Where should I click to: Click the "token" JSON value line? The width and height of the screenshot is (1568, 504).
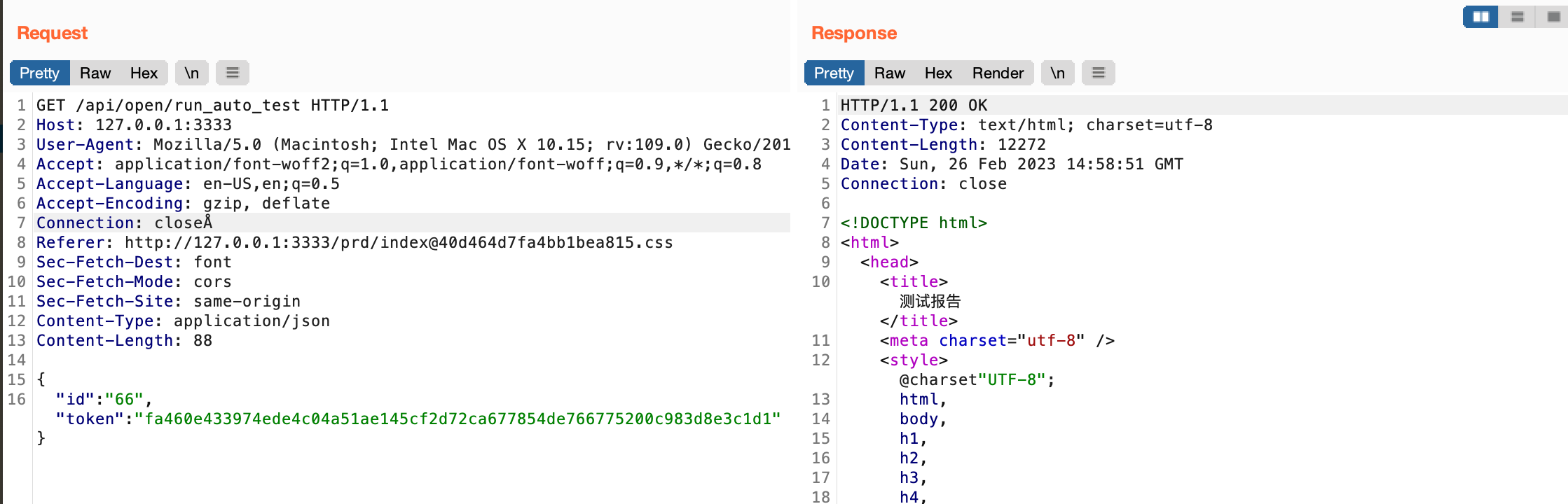(x=418, y=419)
